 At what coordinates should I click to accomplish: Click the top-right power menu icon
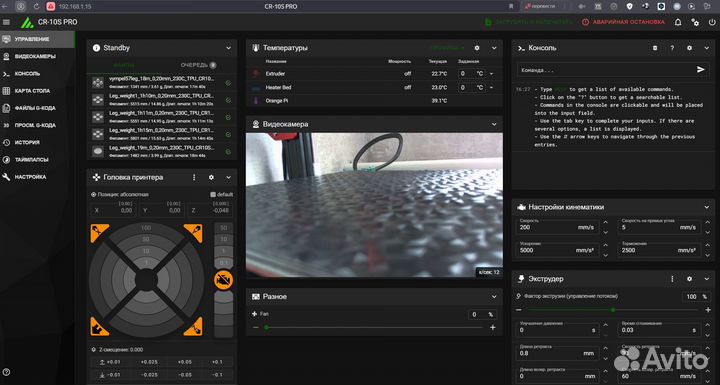712,22
